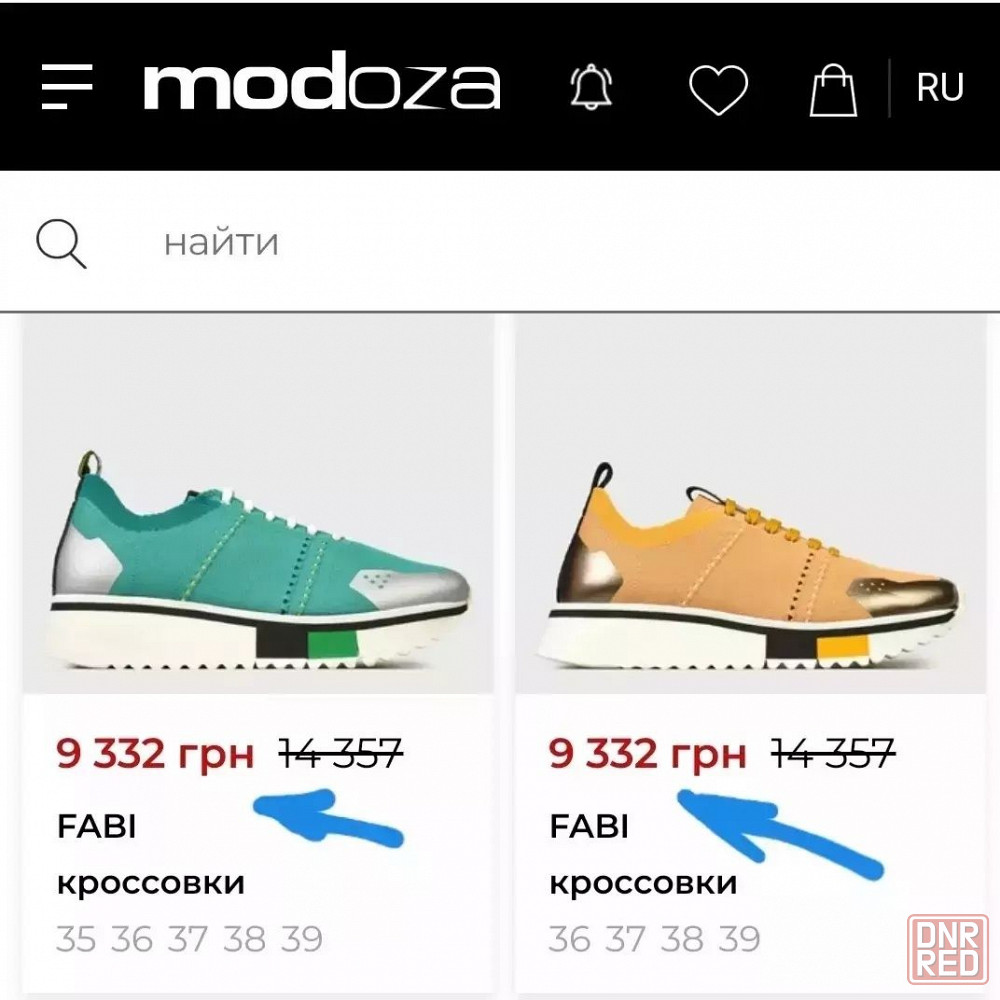Switch language via RU selector
The height and width of the screenshot is (1000, 1000).
940,87
